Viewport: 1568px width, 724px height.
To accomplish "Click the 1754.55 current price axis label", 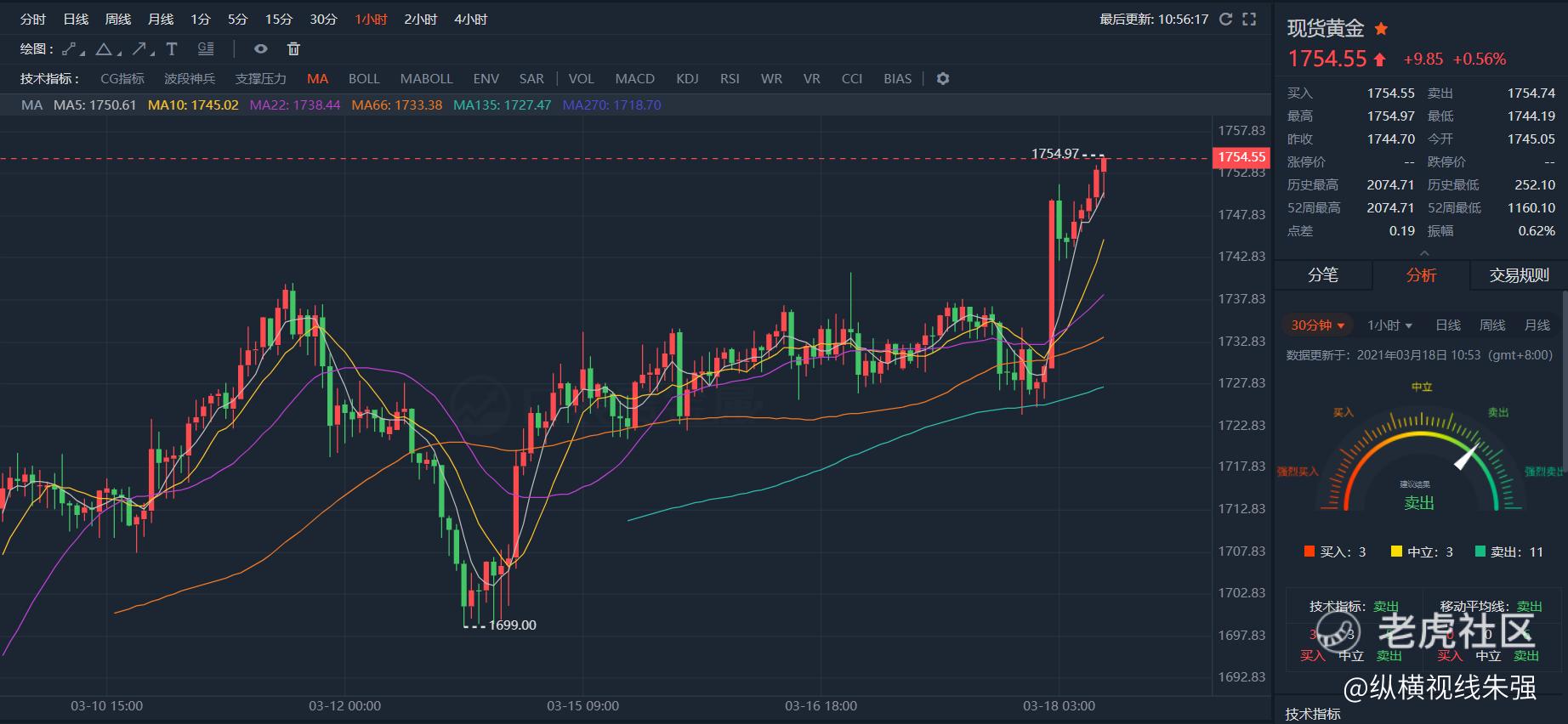I will (1241, 157).
